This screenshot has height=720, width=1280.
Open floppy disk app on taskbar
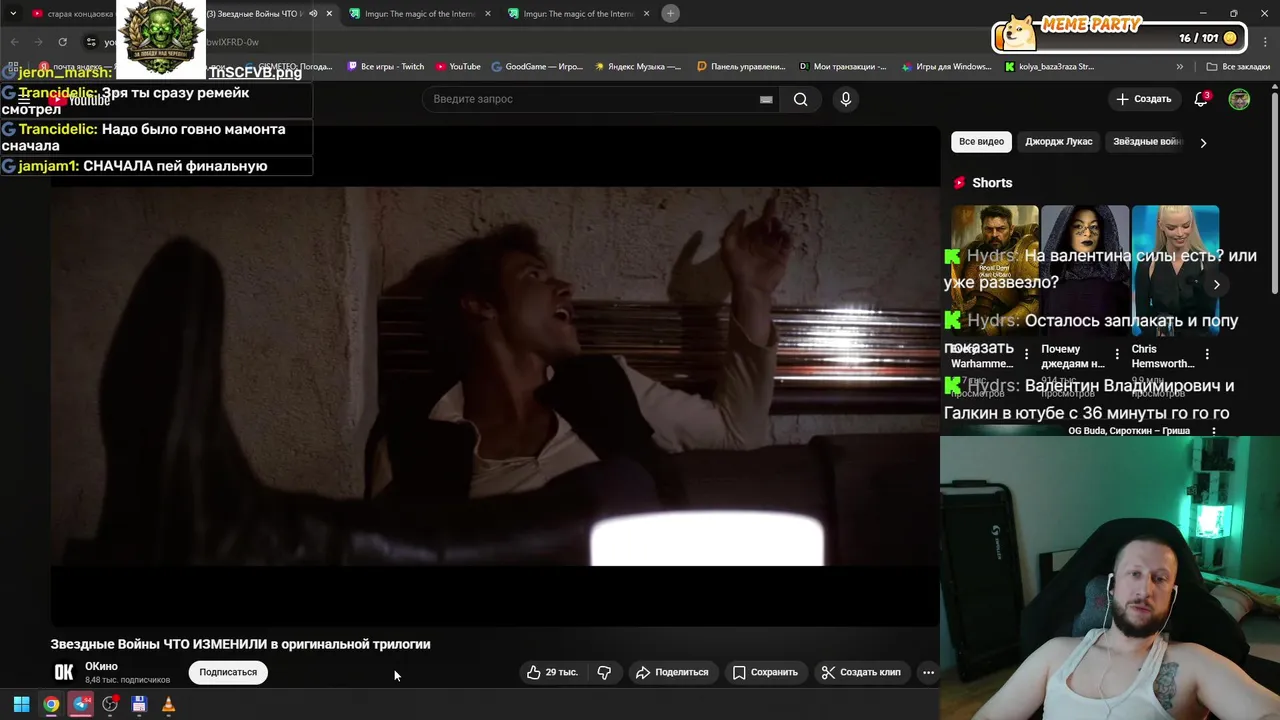pos(139,704)
